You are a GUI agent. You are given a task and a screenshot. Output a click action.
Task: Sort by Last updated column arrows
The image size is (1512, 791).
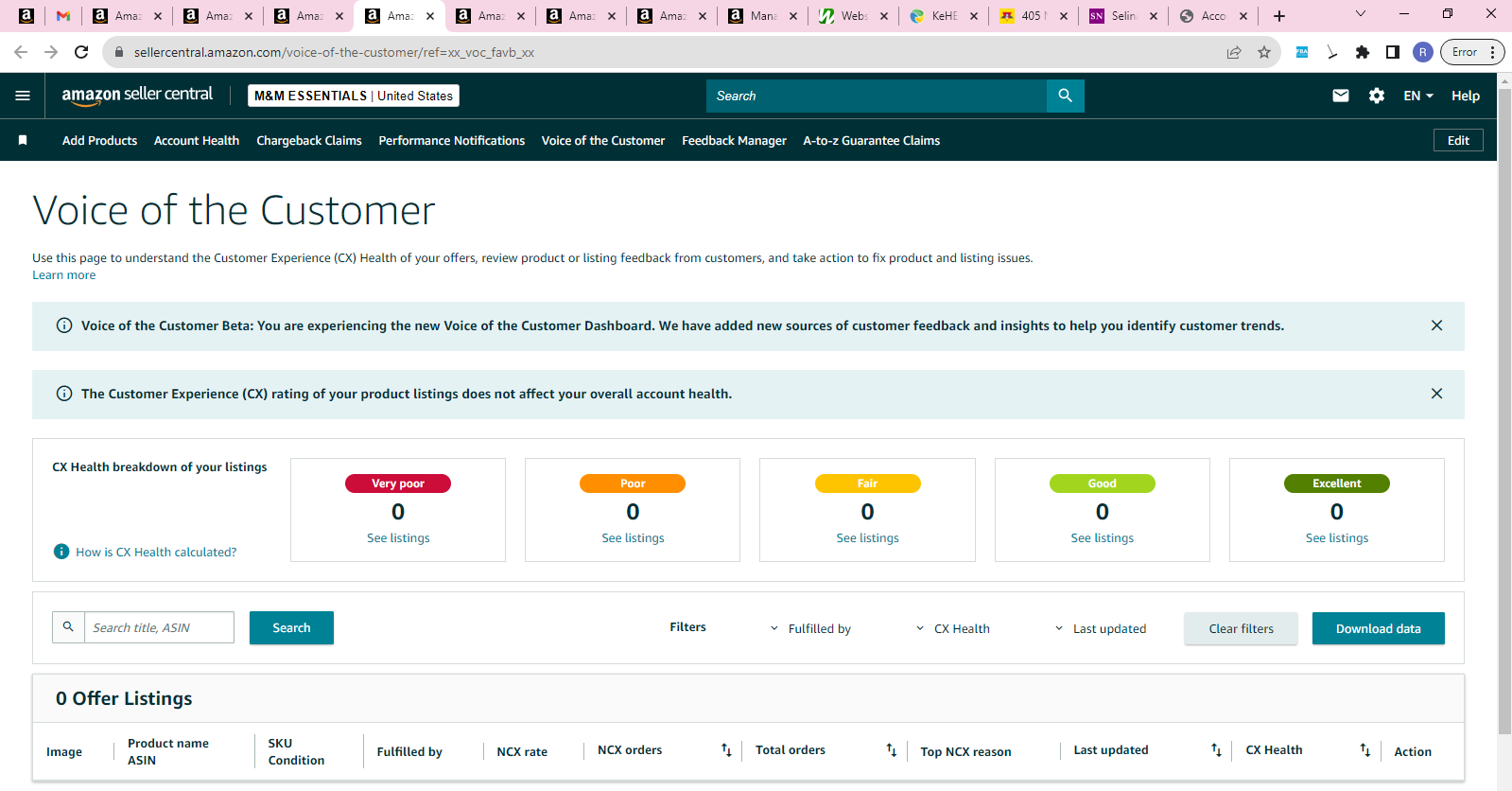click(x=1216, y=750)
